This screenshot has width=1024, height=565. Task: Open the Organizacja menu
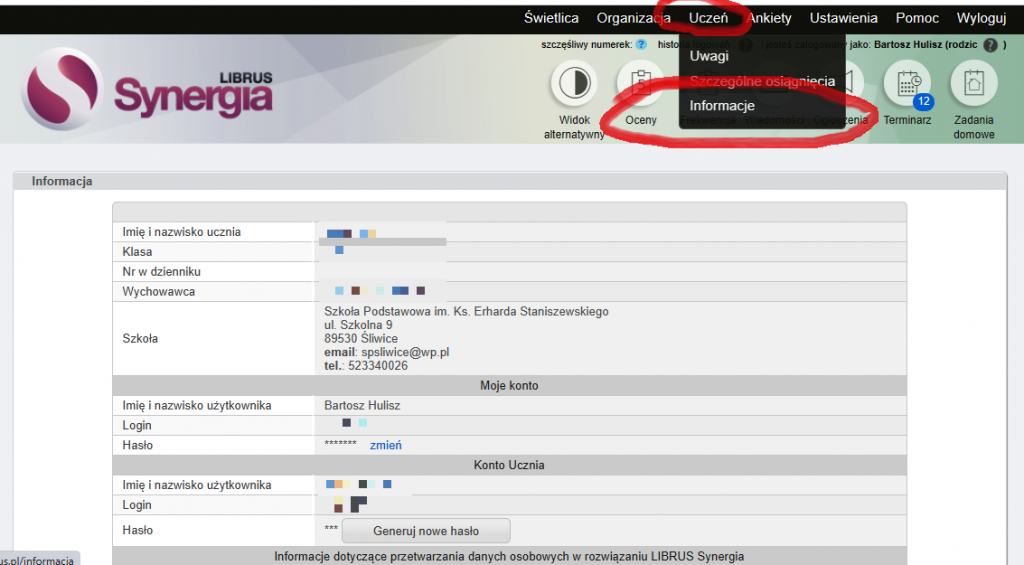[633, 18]
